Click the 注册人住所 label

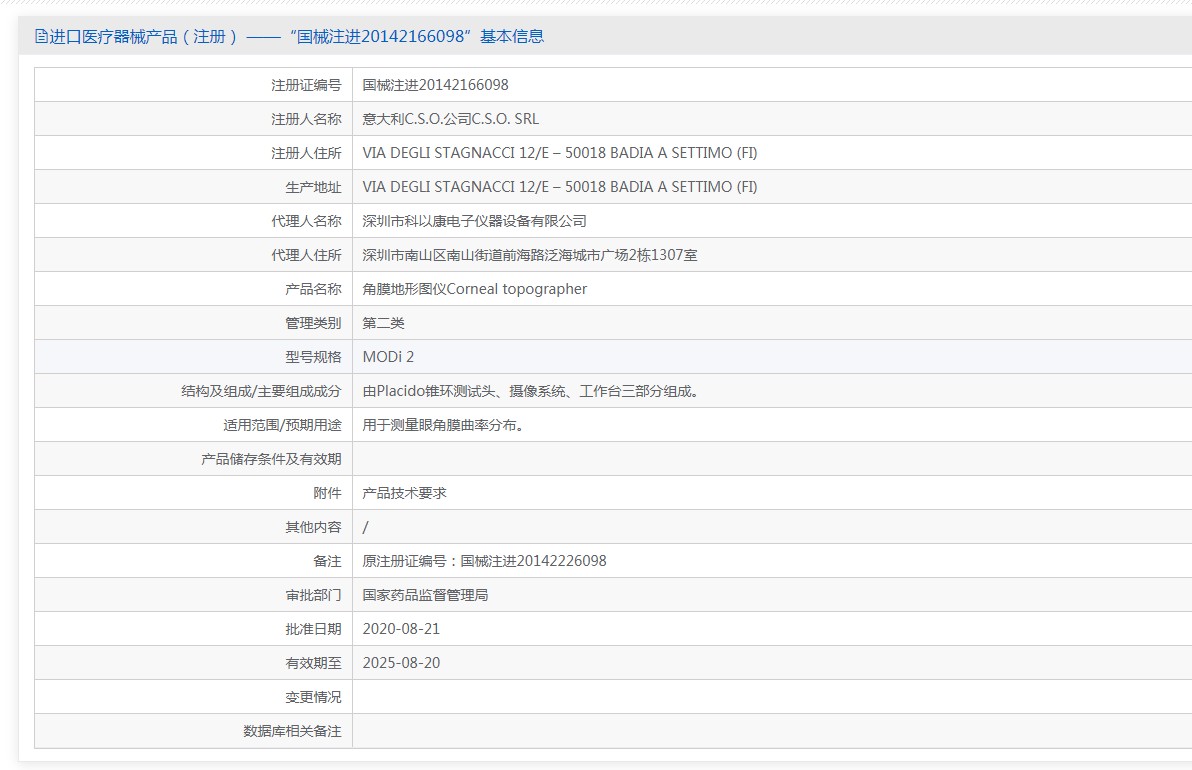(x=306, y=154)
